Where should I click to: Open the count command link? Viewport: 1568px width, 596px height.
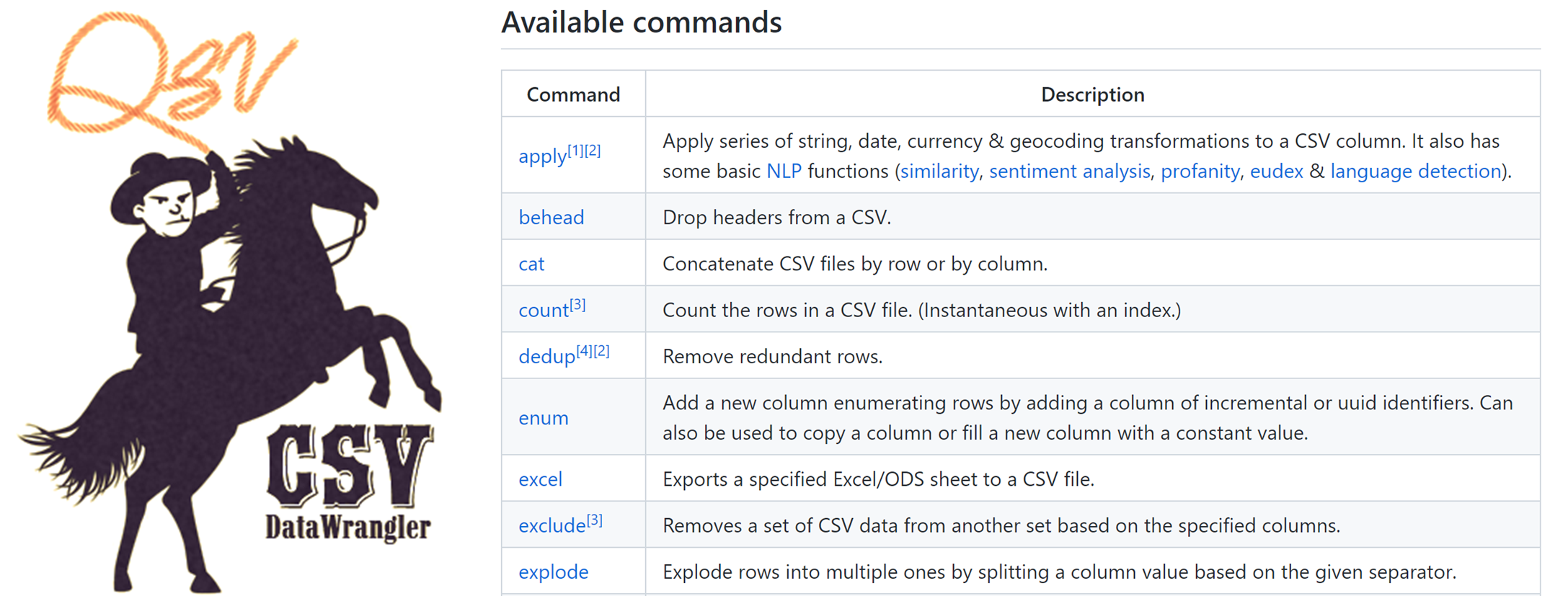tap(544, 311)
